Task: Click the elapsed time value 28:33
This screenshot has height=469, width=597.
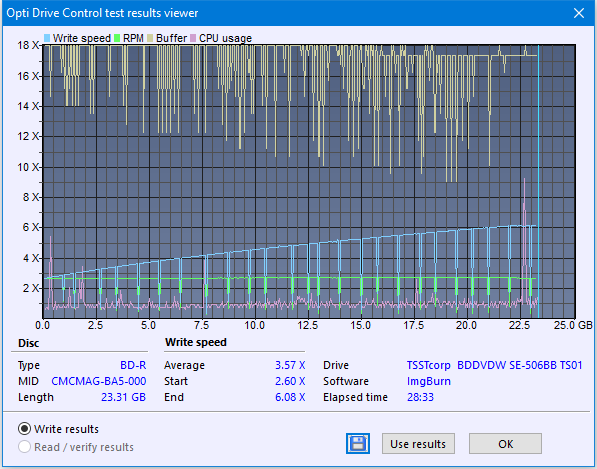Action: point(420,397)
